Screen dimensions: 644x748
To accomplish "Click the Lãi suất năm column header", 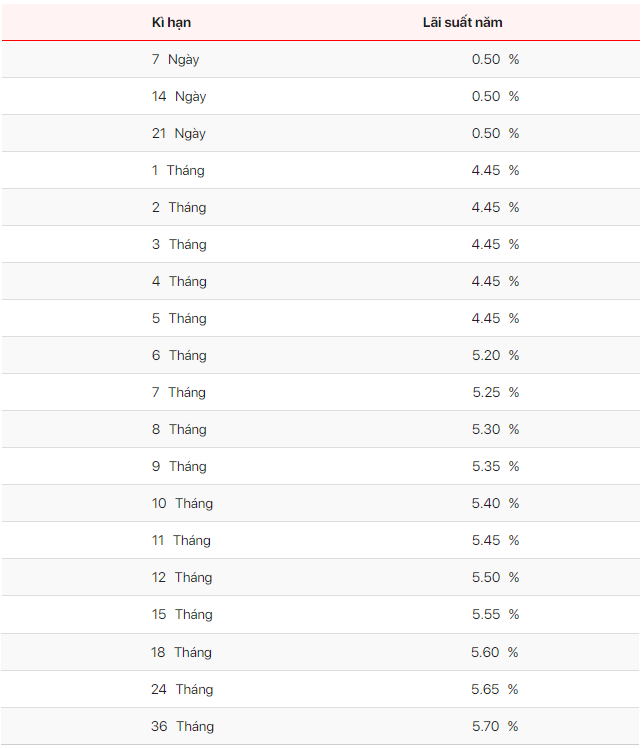I will [x=462, y=22].
